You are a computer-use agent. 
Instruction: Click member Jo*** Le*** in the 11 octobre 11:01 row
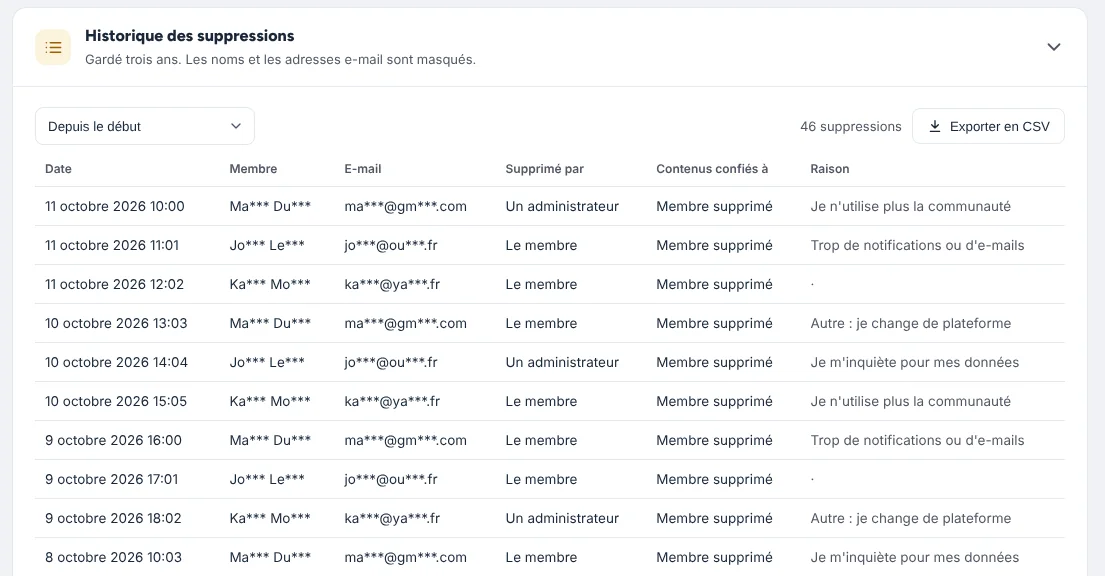[x=267, y=245]
